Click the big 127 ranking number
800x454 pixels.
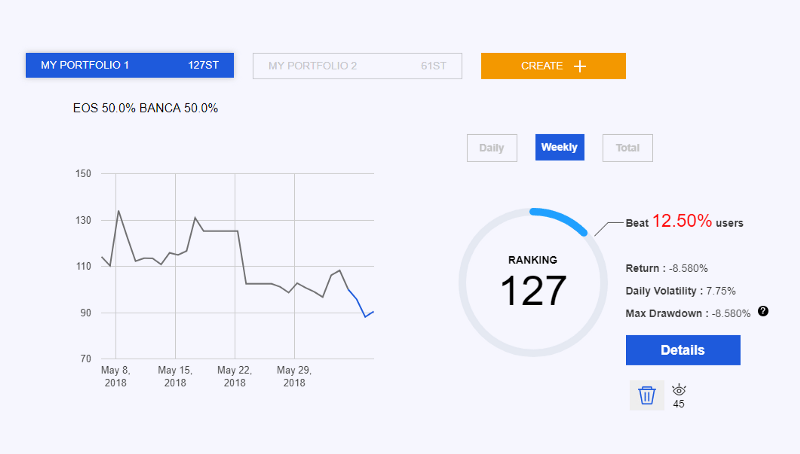tap(532, 291)
